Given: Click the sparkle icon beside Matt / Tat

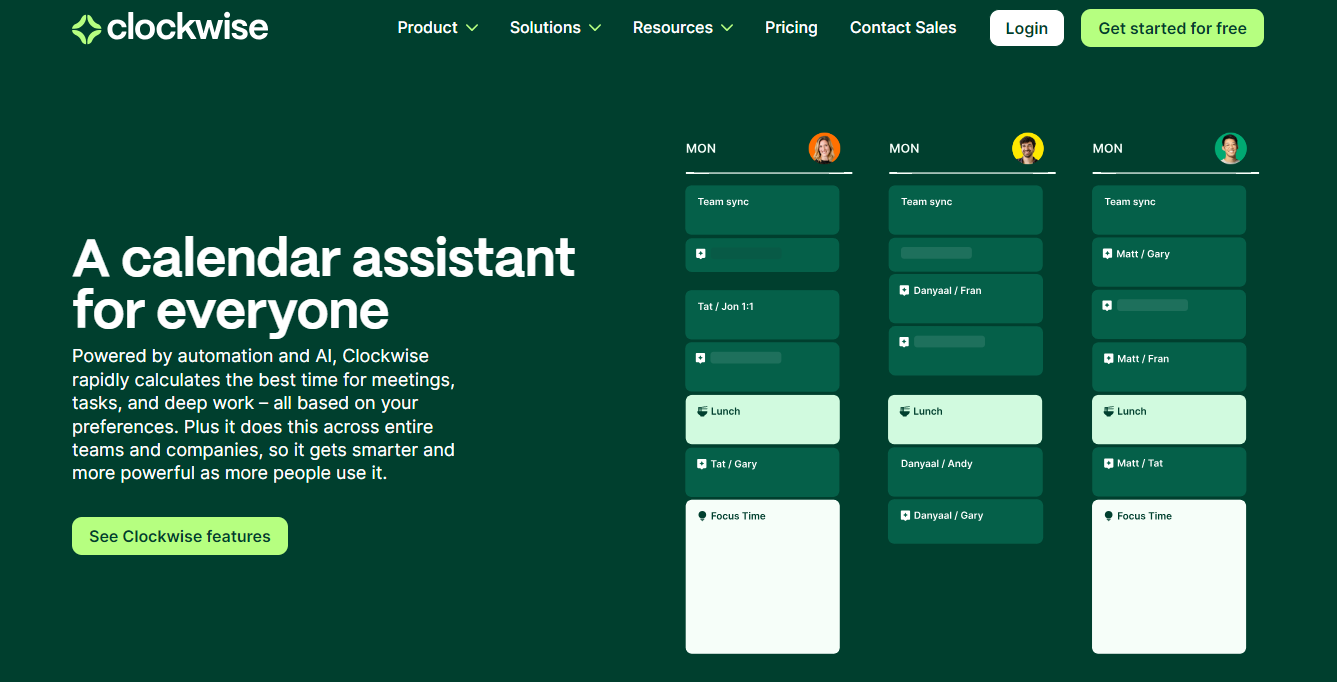Looking at the screenshot, I should coord(1108,464).
